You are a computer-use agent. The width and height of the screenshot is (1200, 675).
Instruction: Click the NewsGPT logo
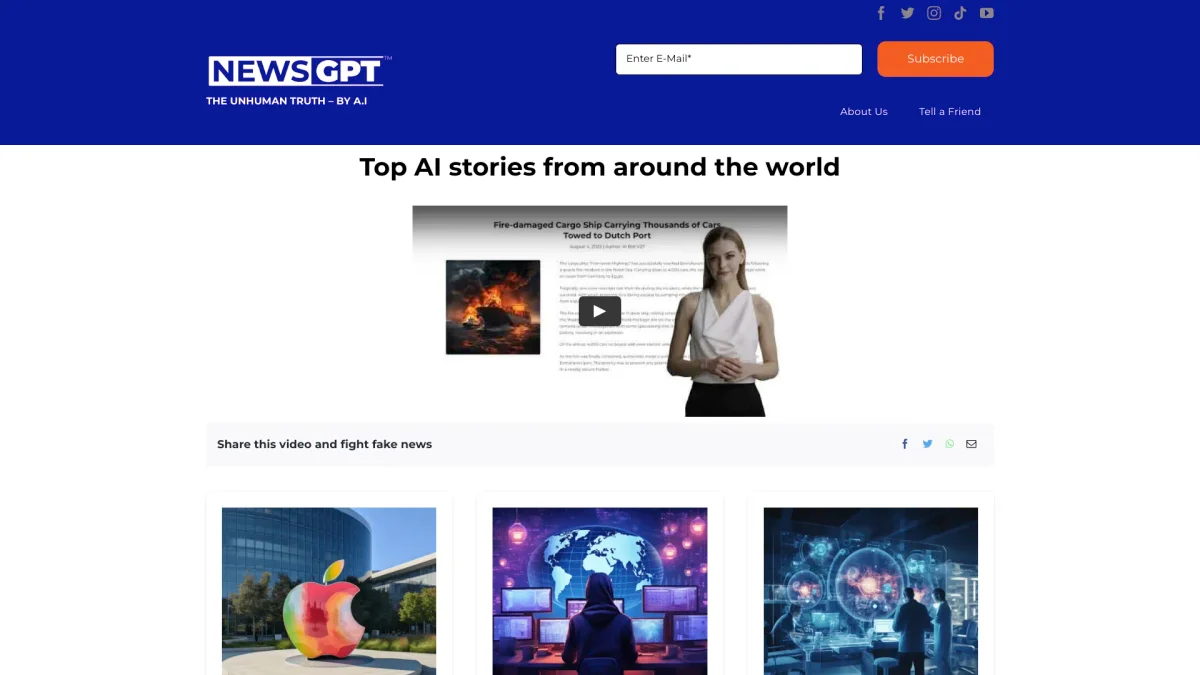click(296, 72)
